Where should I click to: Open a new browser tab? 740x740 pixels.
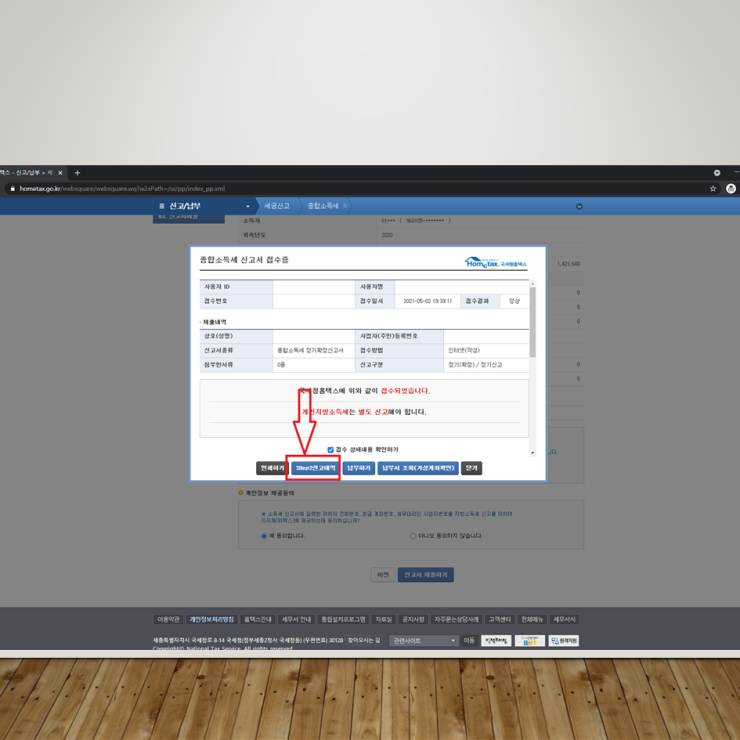point(77,173)
